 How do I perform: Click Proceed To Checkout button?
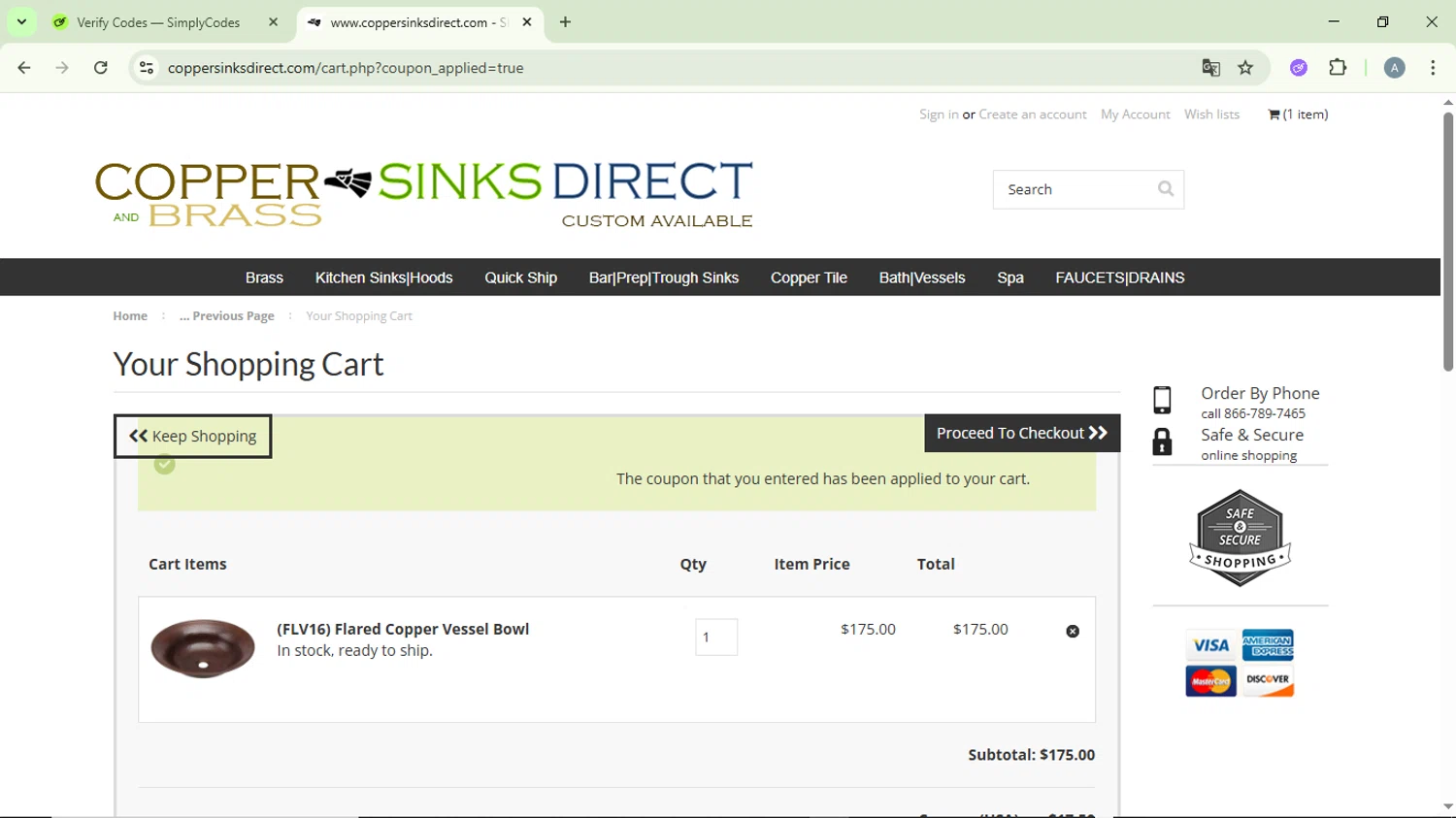pos(1022,433)
